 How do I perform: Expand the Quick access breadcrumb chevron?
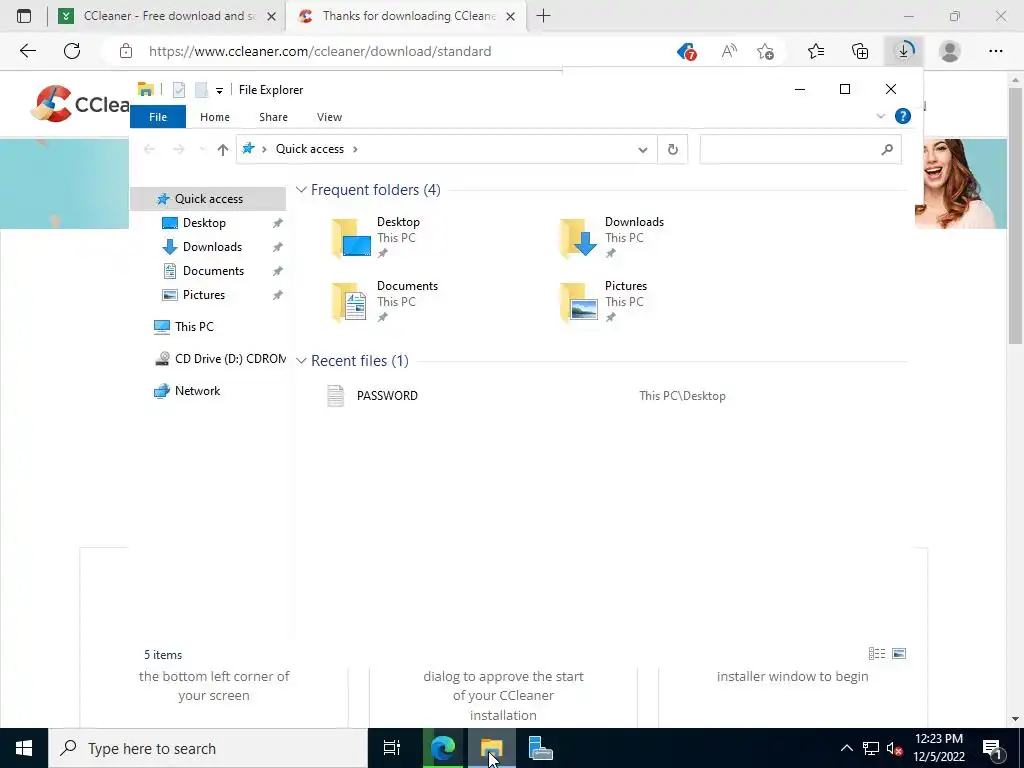pos(355,149)
